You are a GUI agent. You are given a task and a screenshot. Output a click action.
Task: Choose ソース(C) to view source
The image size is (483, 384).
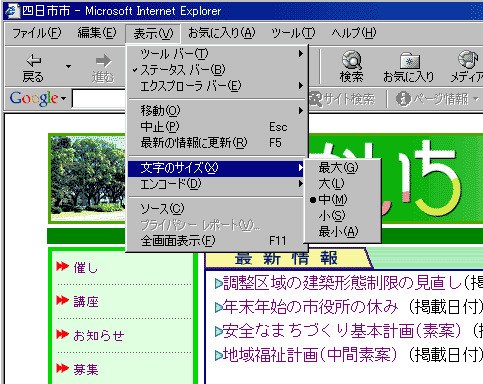(x=217, y=209)
